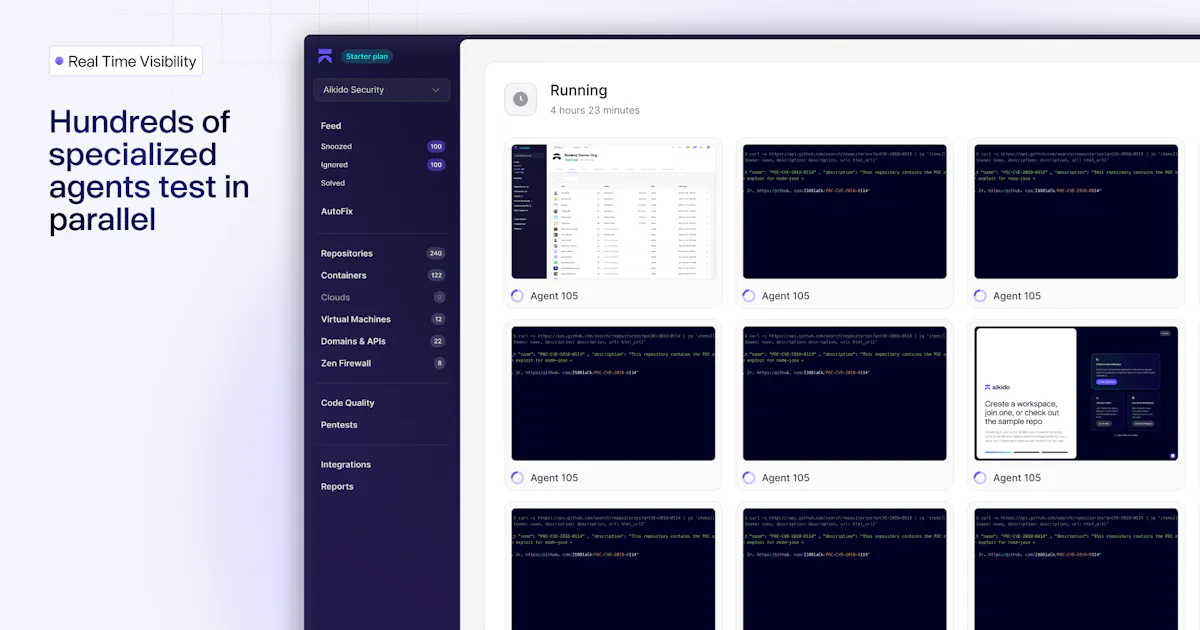
Task: Open the Aikido Security workspace dropdown
Action: [381, 90]
